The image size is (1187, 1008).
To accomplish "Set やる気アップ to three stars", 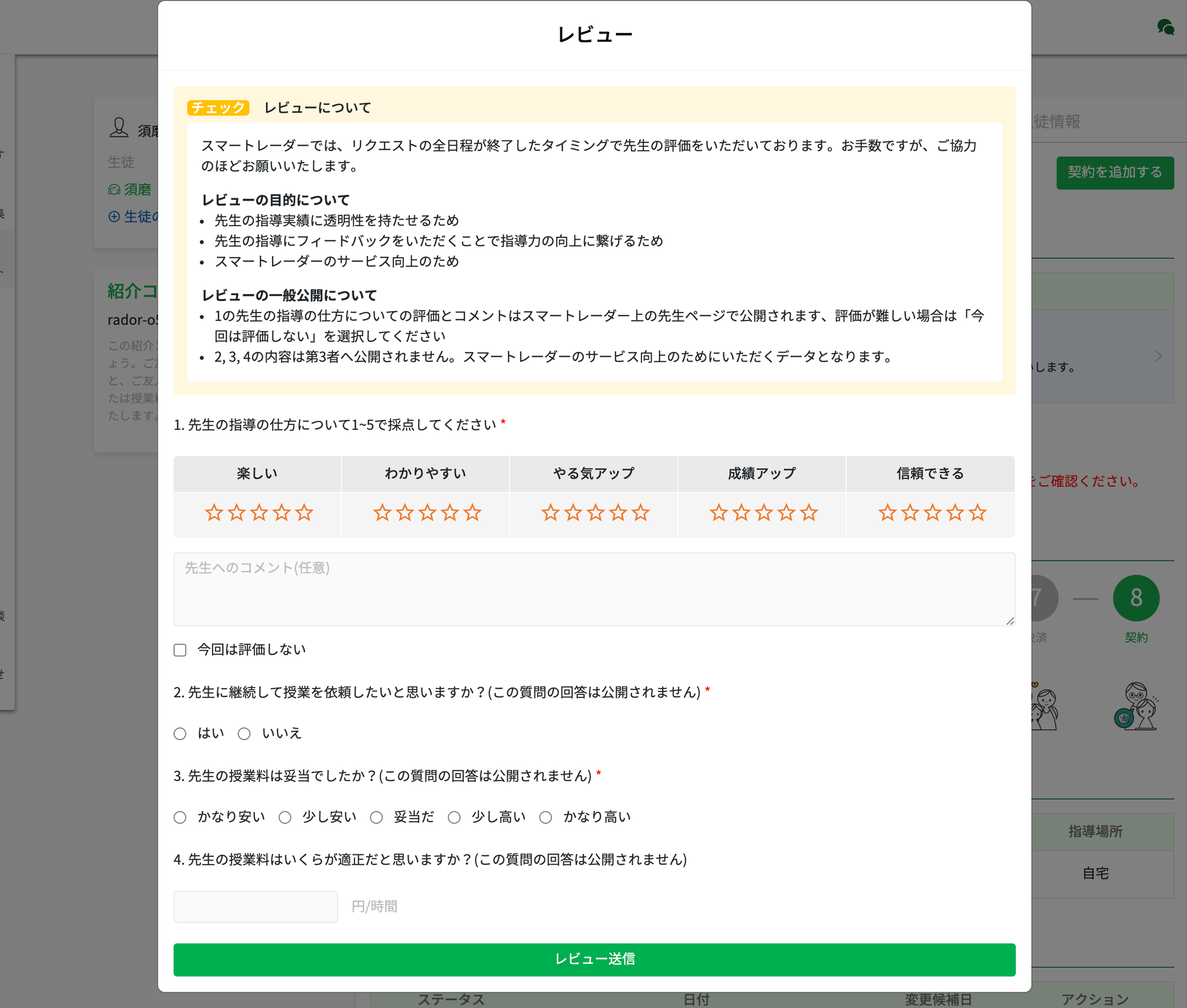I will point(596,512).
